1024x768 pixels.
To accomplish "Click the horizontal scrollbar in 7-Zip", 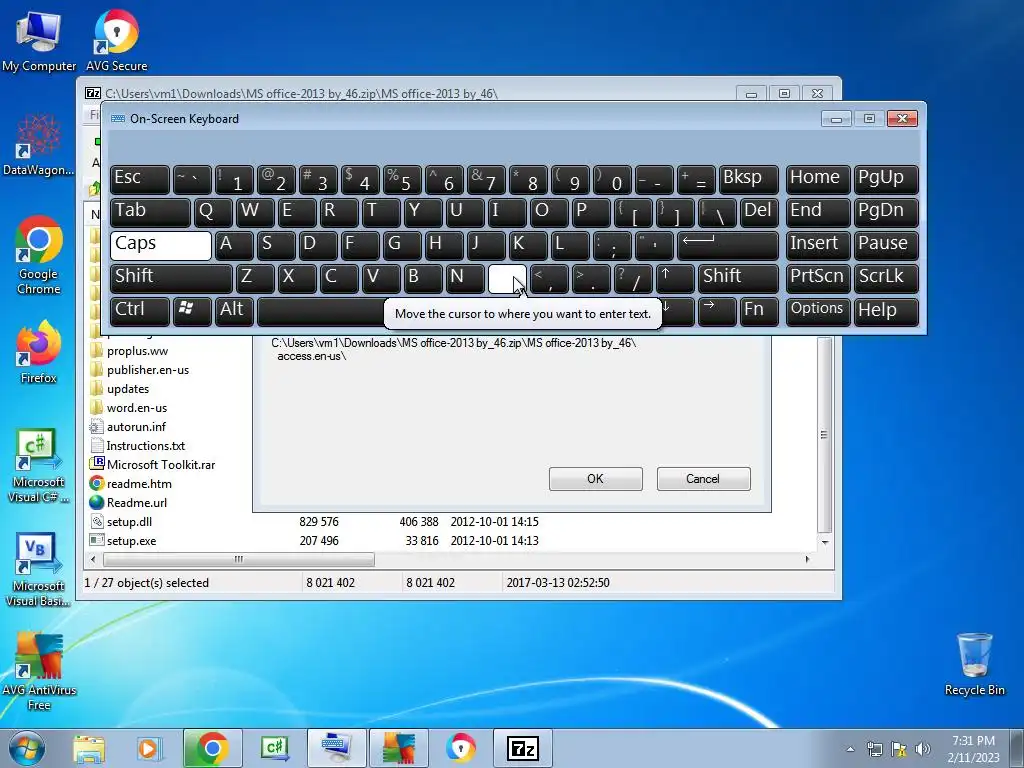I will click(x=239, y=559).
